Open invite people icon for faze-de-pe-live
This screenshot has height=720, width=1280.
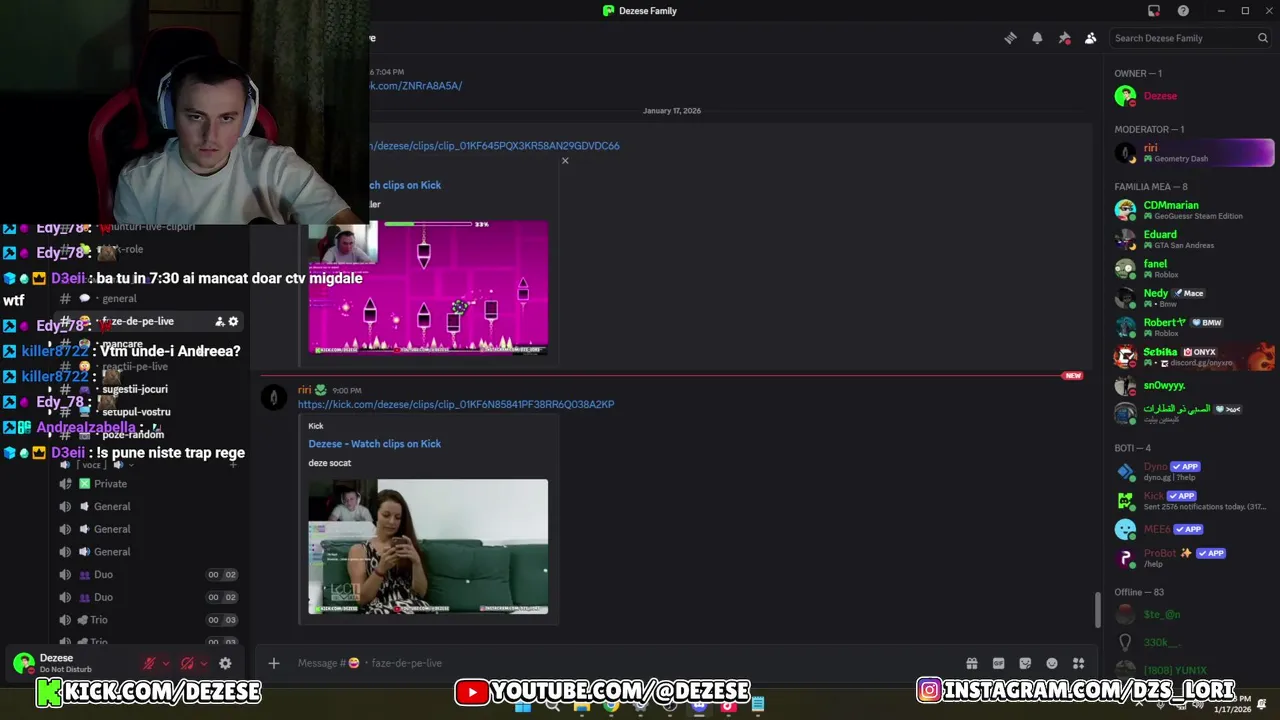220,321
